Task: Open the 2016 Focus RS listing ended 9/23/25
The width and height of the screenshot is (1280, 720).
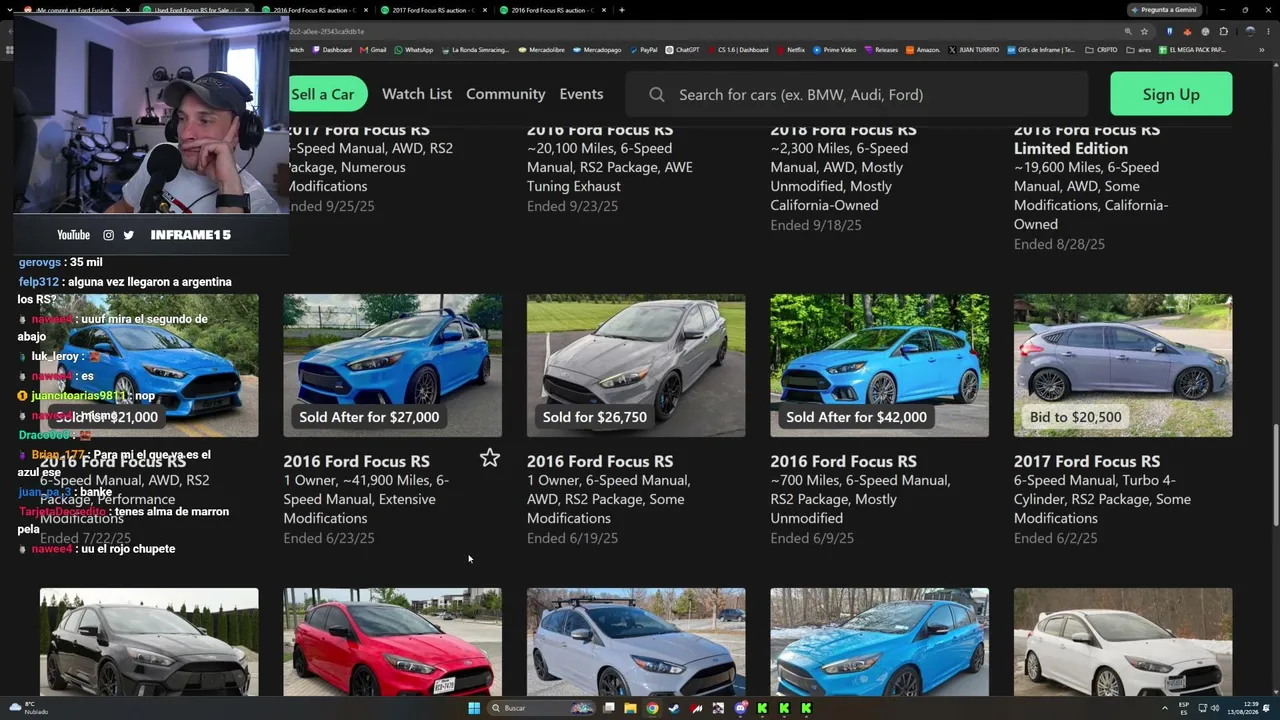Action: (x=600, y=130)
